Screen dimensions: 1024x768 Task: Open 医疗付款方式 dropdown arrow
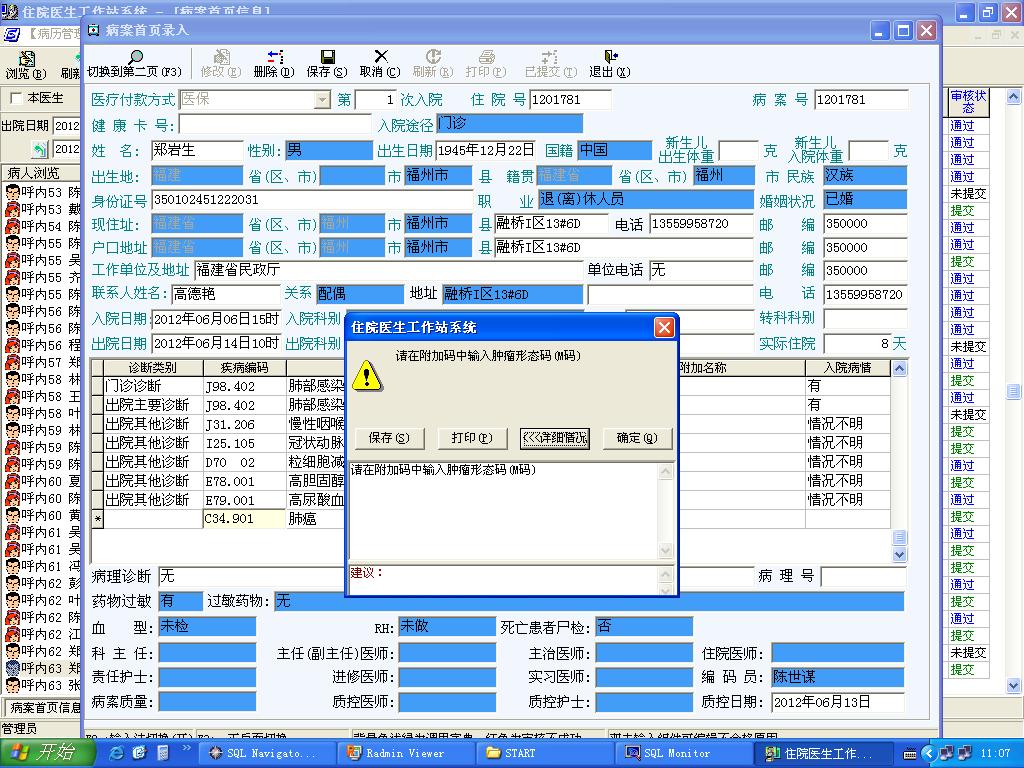(x=322, y=99)
